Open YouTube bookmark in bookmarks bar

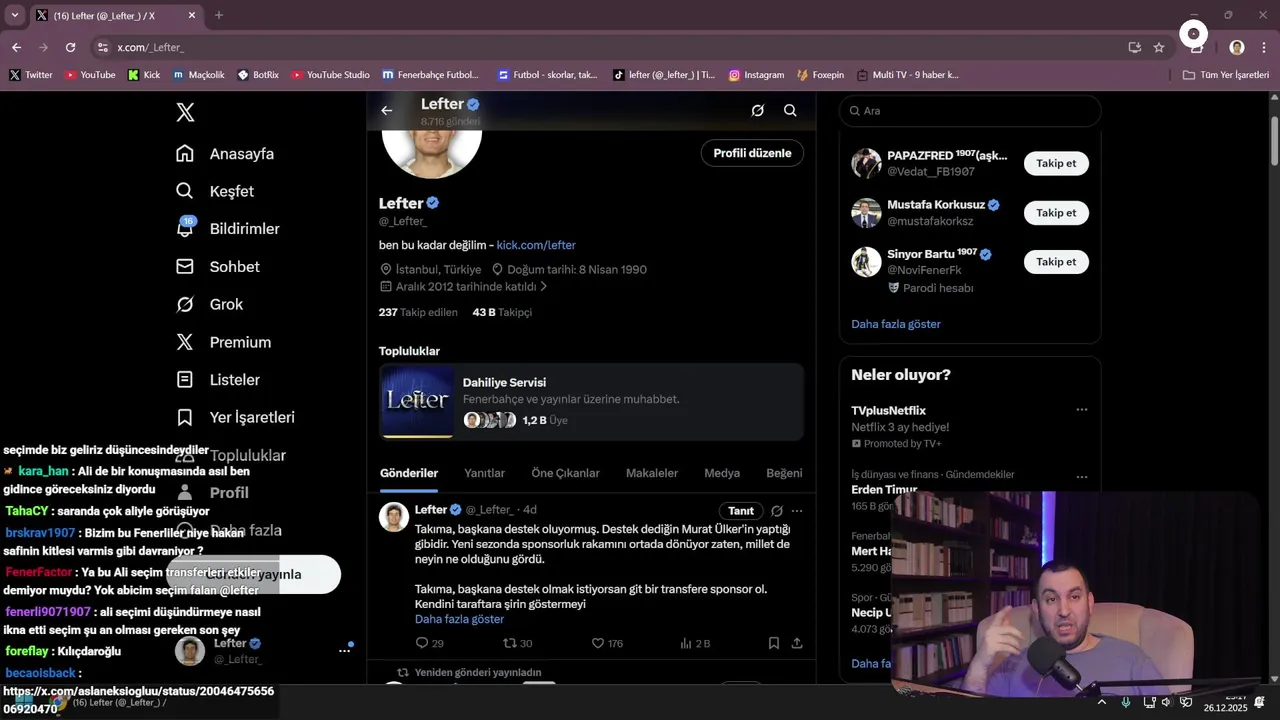[x=90, y=75]
